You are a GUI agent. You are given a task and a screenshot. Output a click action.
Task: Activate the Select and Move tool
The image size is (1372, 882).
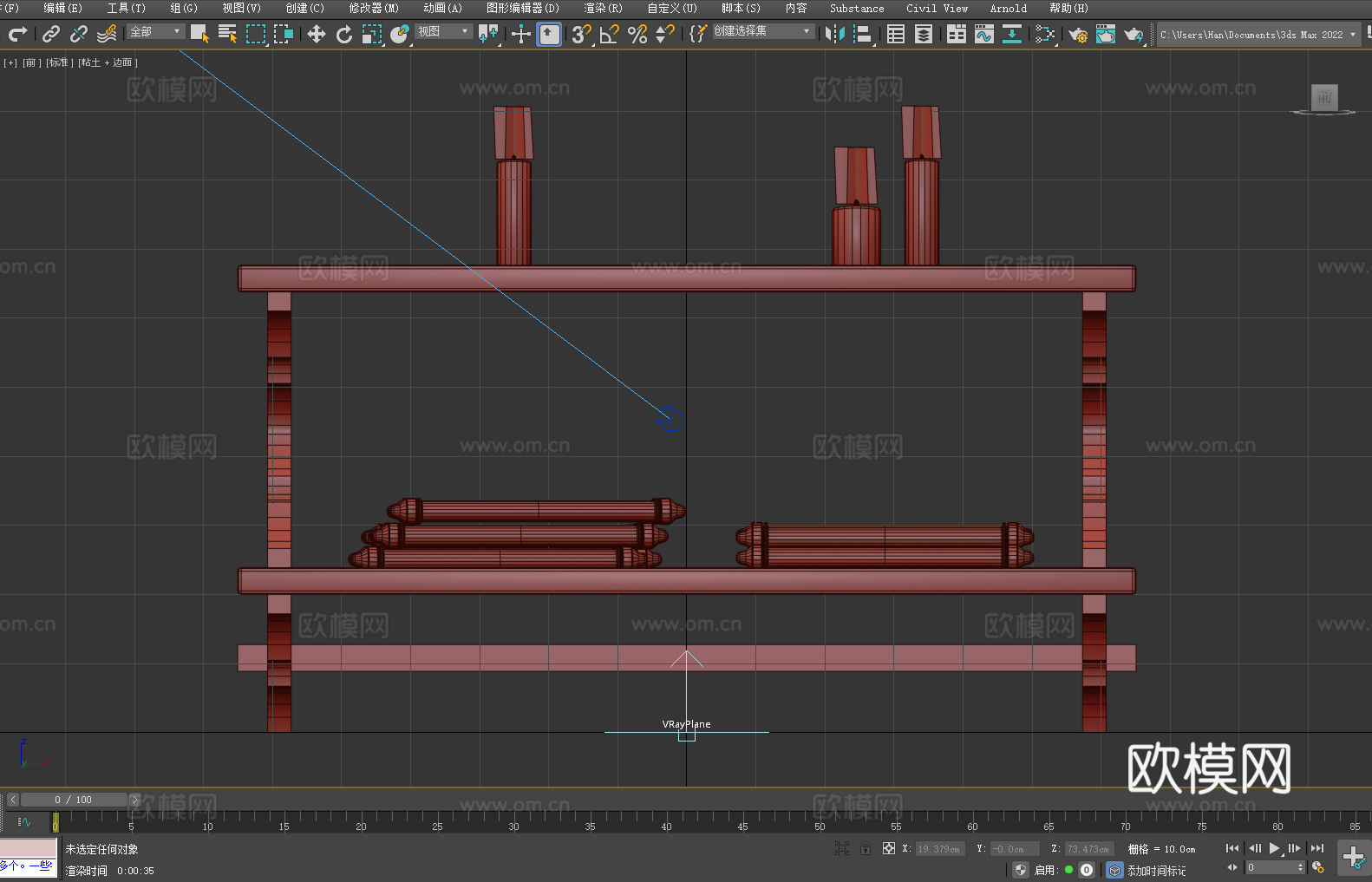point(316,34)
